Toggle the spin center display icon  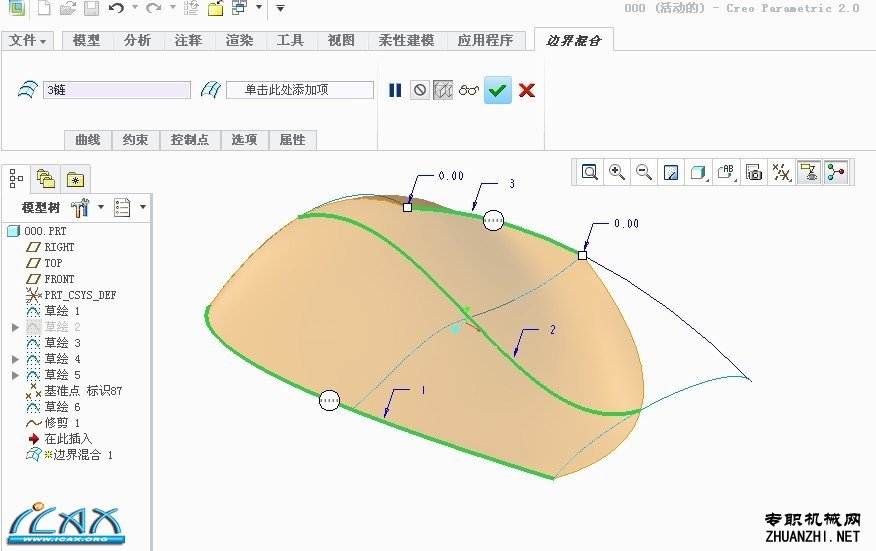coord(836,172)
